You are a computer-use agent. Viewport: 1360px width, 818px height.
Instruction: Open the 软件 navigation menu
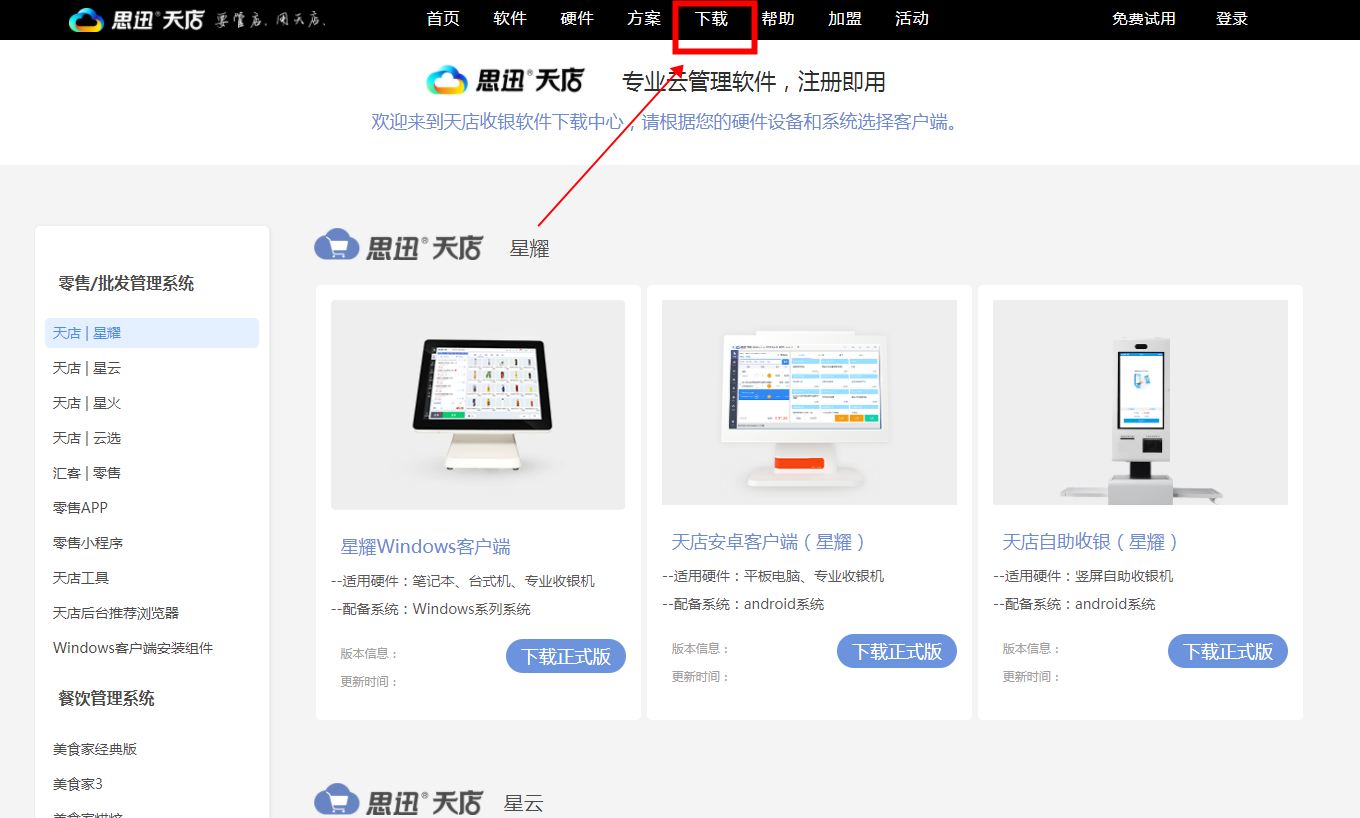coord(510,19)
